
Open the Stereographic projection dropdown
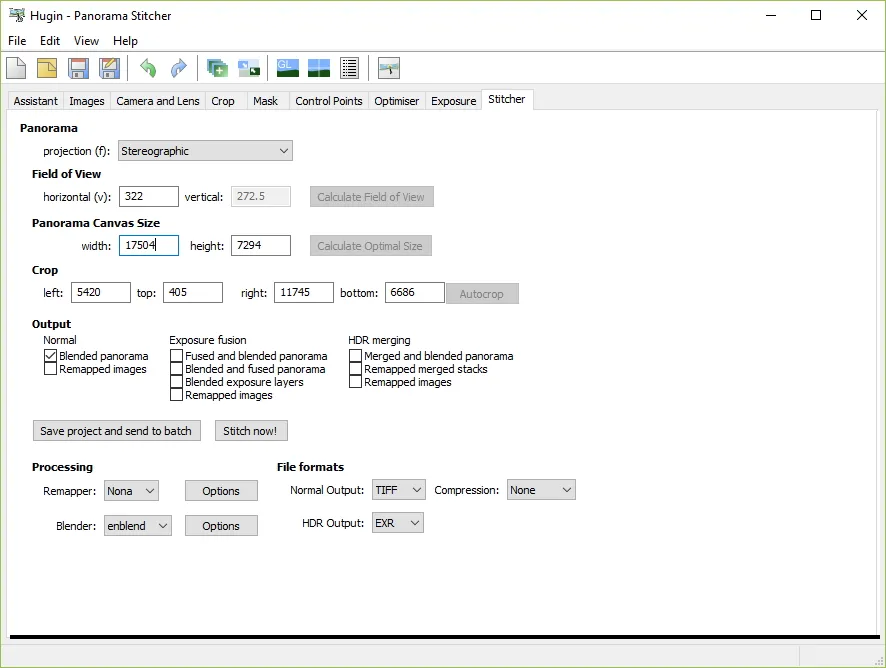click(x=205, y=151)
